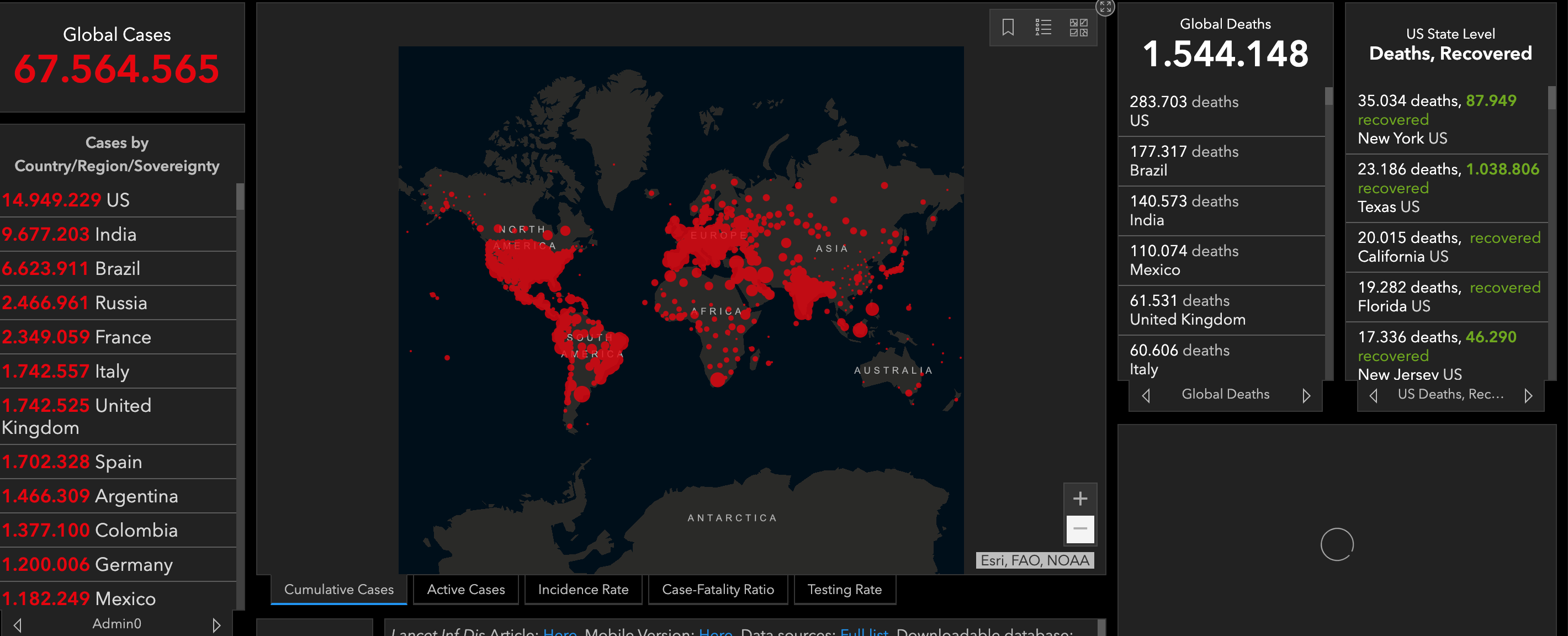1568x636 pixels.
Task: Zoom out on map with minus button
Action: [x=1080, y=528]
